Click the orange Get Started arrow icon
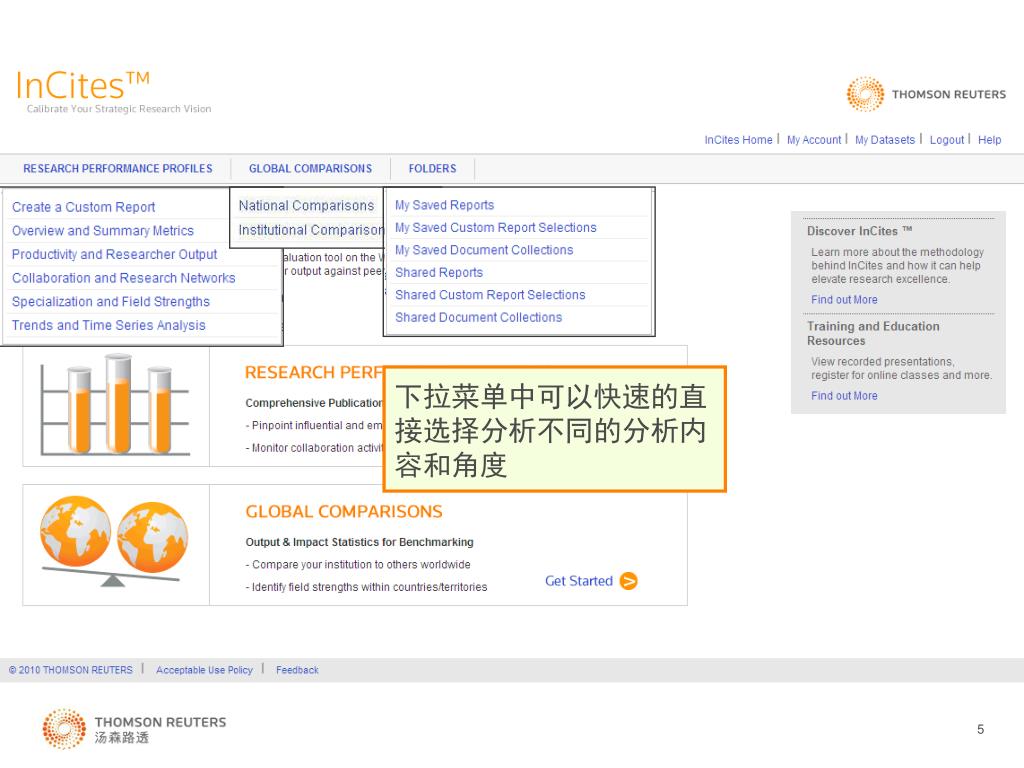This screenshot has width=1024, height=768. coord(628,581)
